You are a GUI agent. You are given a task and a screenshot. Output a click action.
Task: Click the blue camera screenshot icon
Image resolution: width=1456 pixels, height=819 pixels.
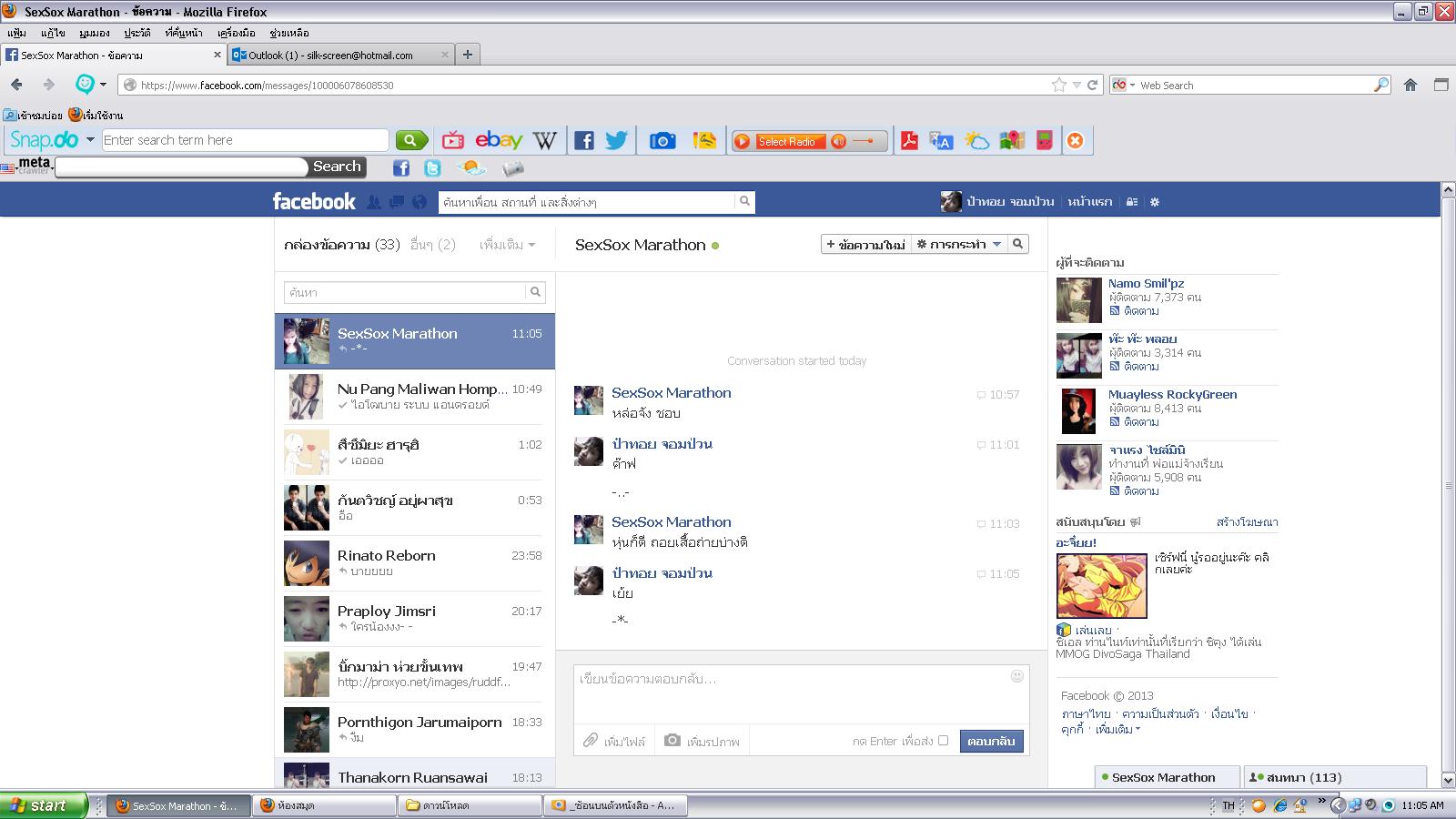click(662, 140)
